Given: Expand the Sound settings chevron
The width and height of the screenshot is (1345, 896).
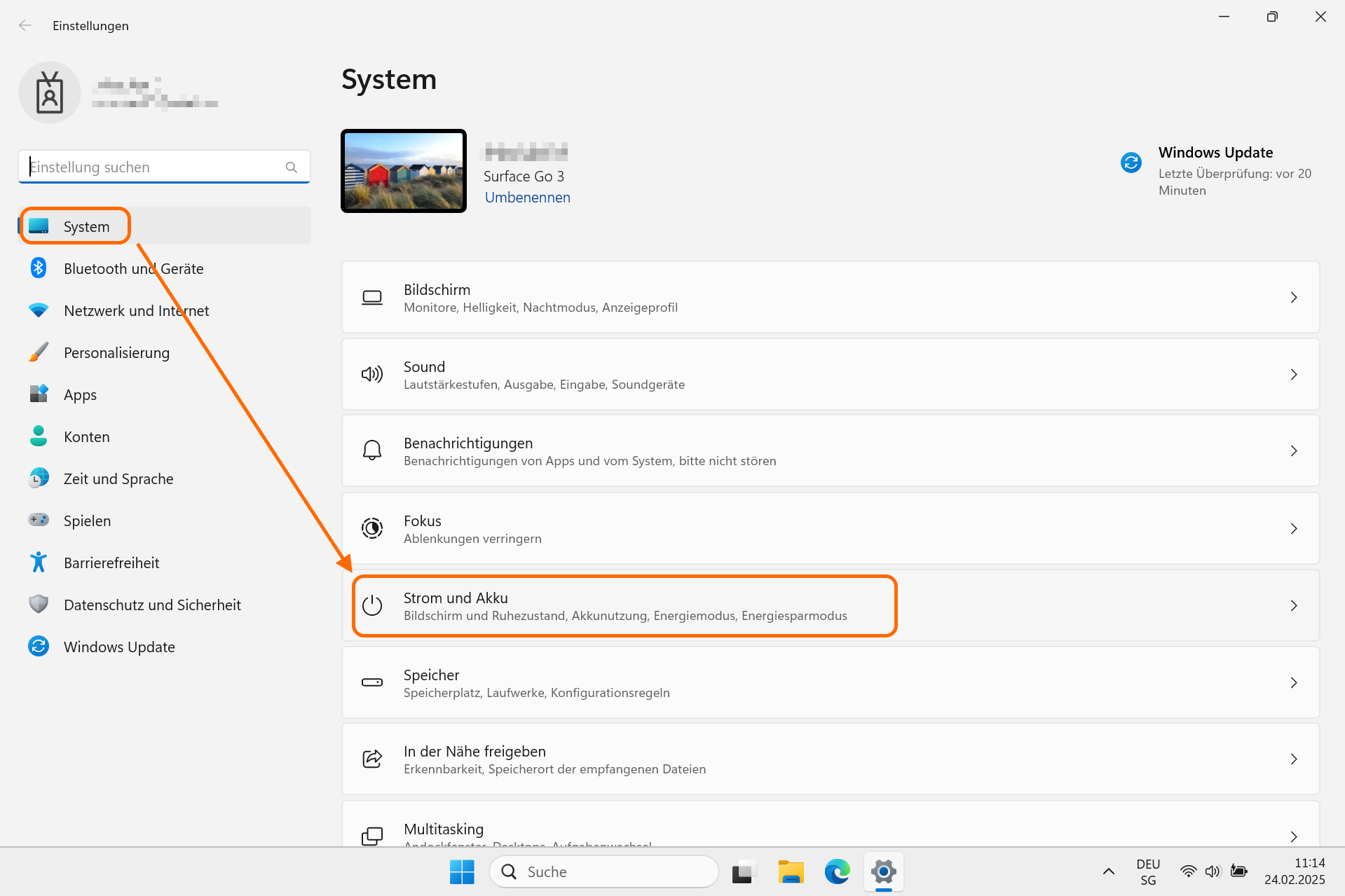Looking at the screenshot, I should 1293,375.
